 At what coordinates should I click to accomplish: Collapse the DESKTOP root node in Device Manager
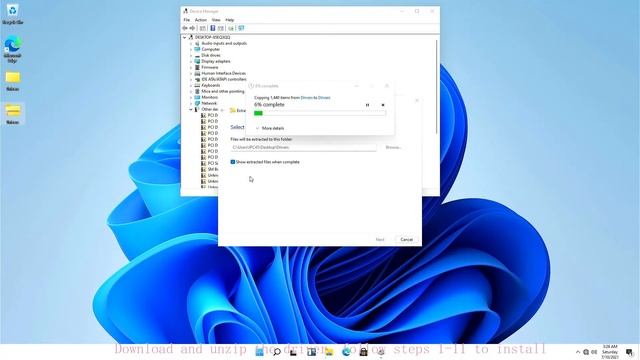184,38
